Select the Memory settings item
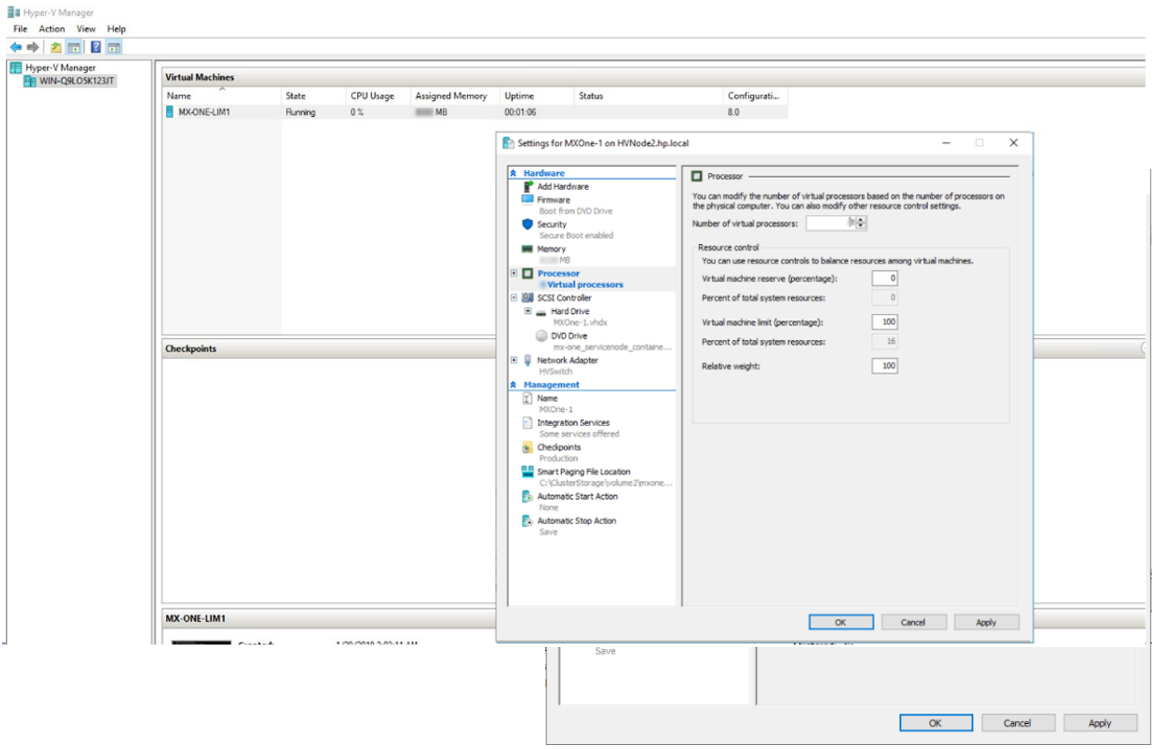The height and width of the screenshot is (749, 1158). click(x=551, y=249)
